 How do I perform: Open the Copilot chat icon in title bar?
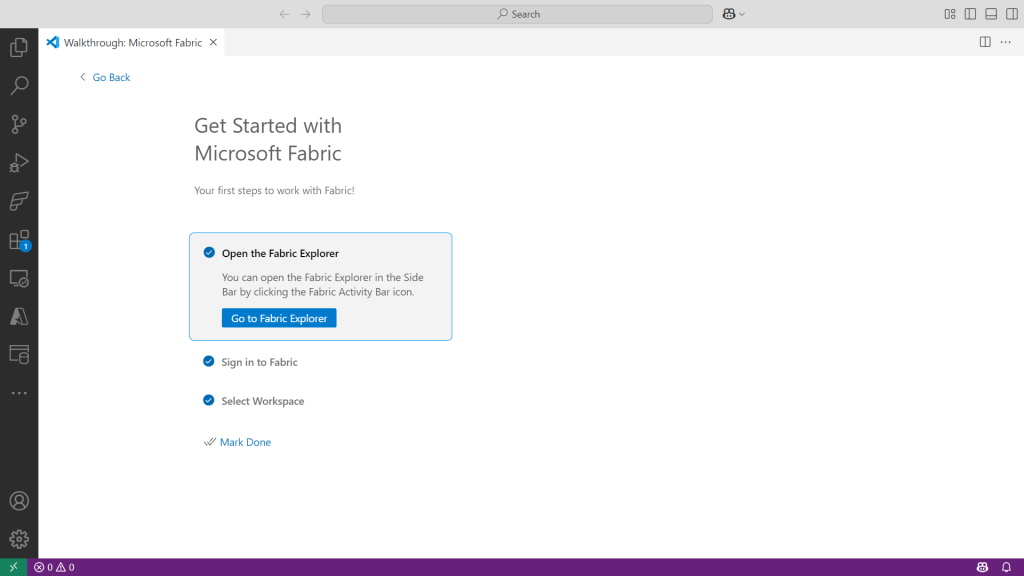coord(729,14)
